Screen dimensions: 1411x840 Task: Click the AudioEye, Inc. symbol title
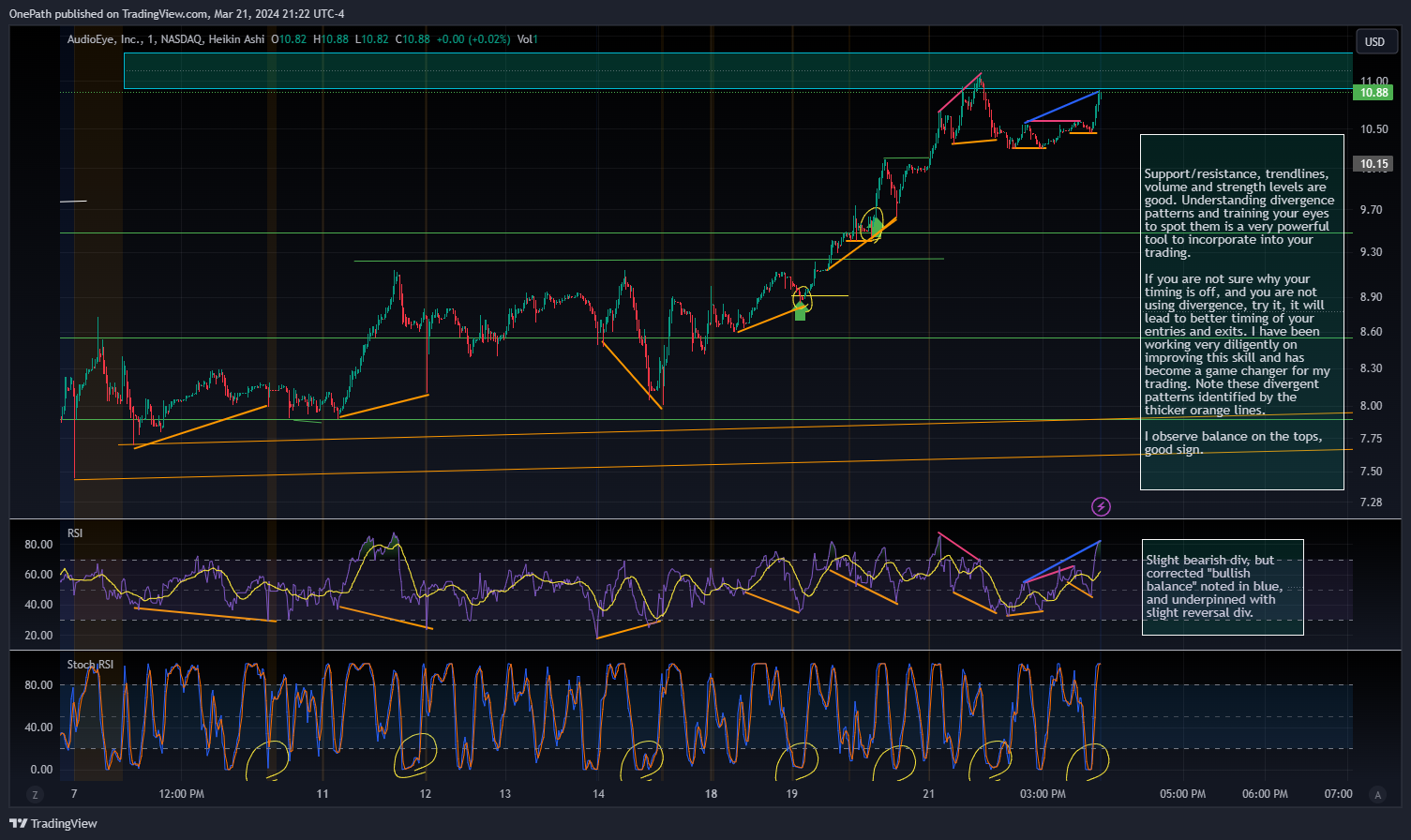pos(105,39)
